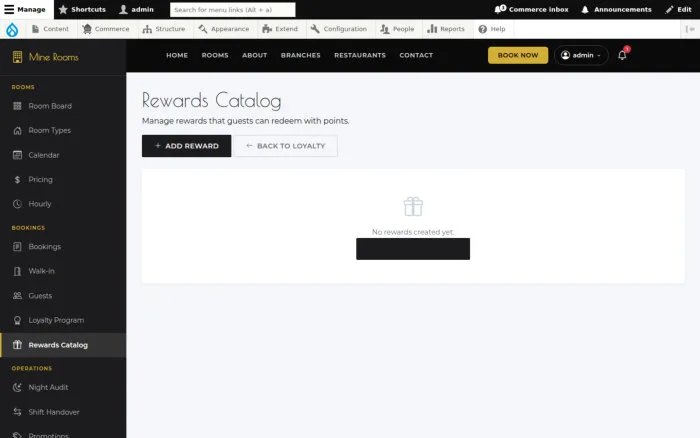Open Room Board in sidebar
The image size is (700, 438).
(63, 106)
